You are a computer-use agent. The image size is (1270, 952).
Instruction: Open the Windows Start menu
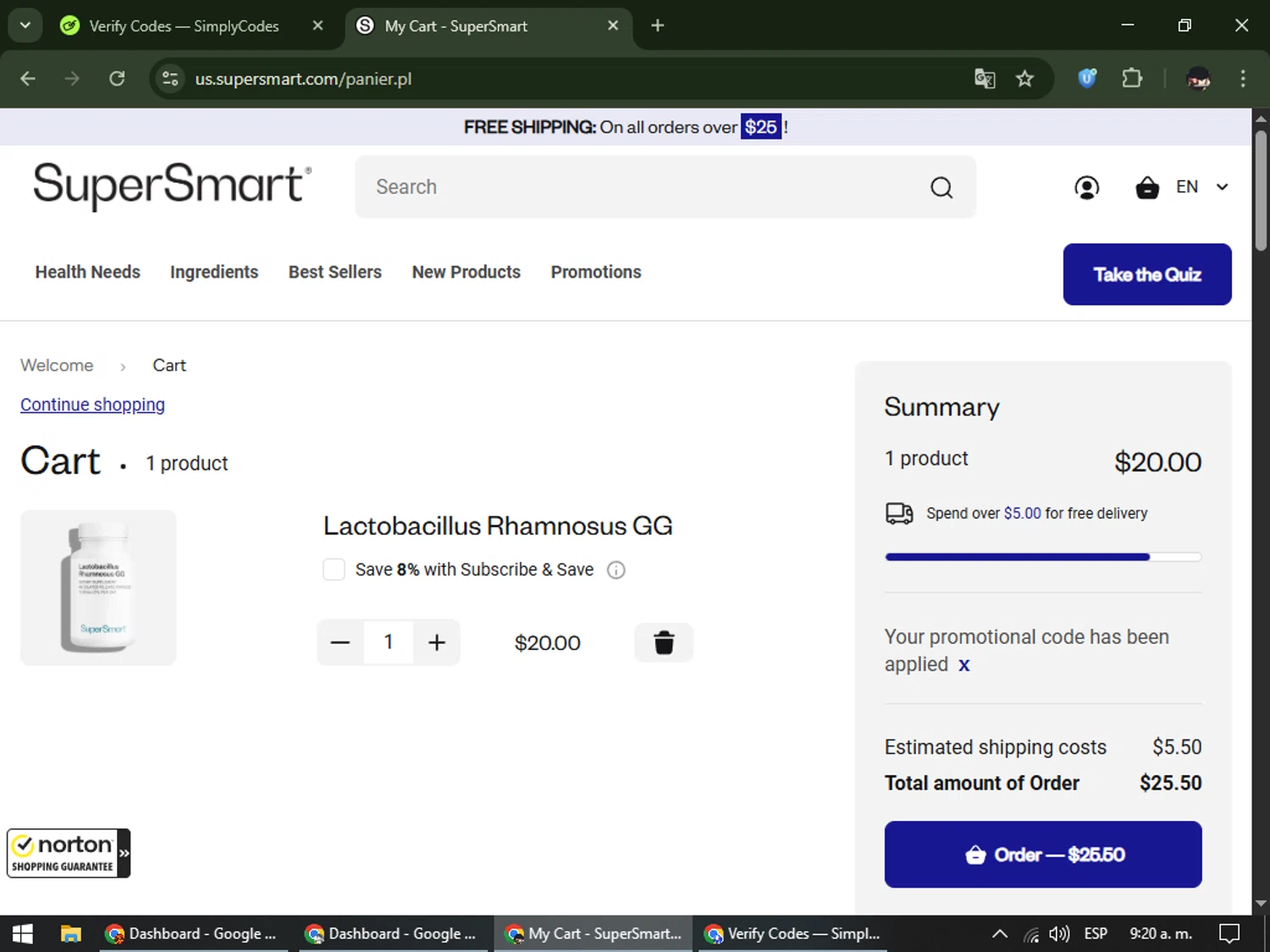(23, 933)
